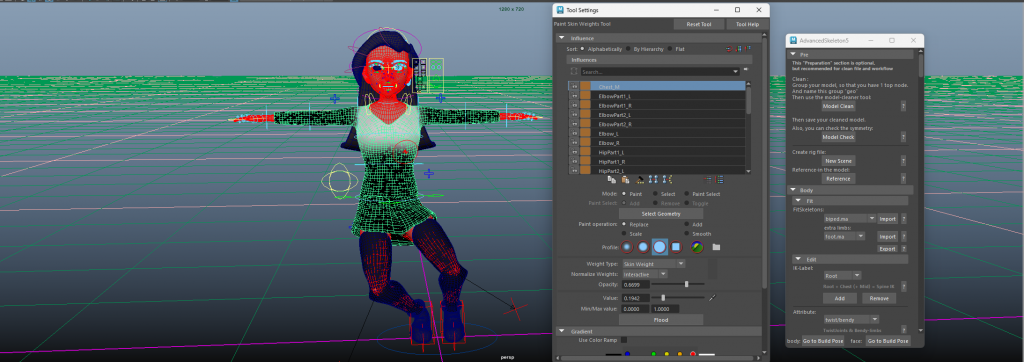Click the weight hammer icon below influences list
Image resolution: width=1024 pixels, height=362 pixels.
pos(641,179)
